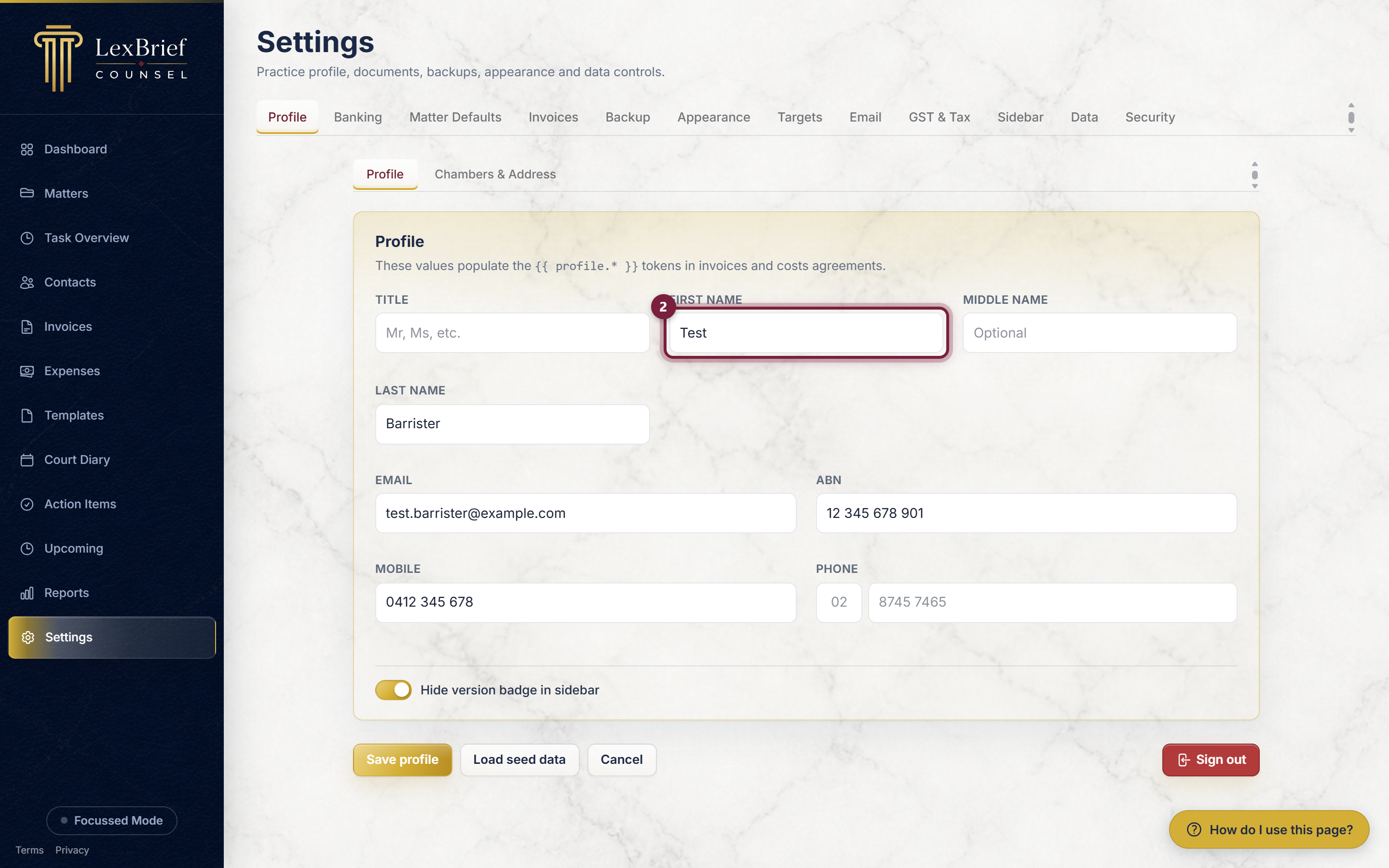
Task: Click the Settings gear icon
Action: point(28,637)
